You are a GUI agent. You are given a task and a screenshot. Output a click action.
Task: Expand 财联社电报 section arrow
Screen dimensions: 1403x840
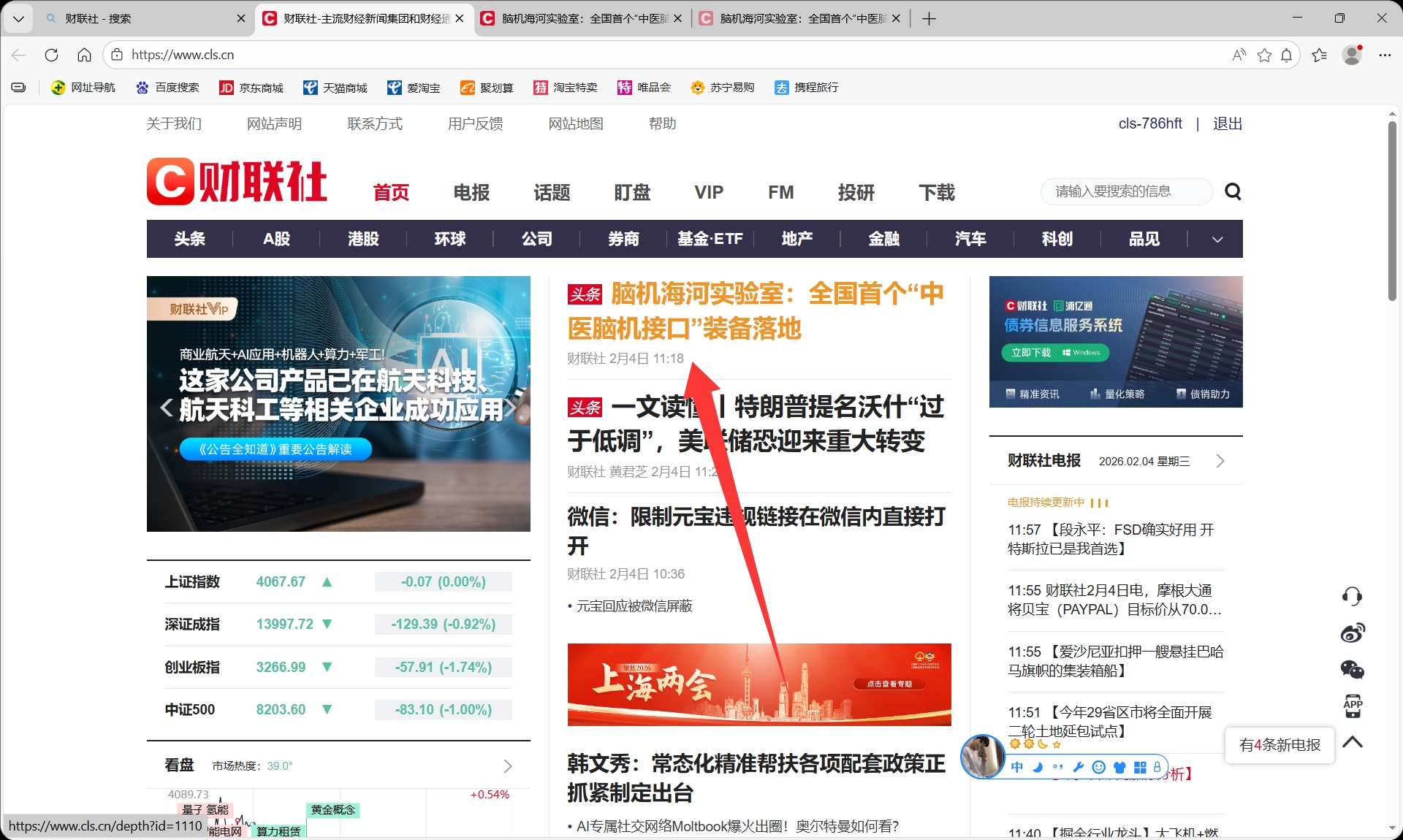(1220, 461)
